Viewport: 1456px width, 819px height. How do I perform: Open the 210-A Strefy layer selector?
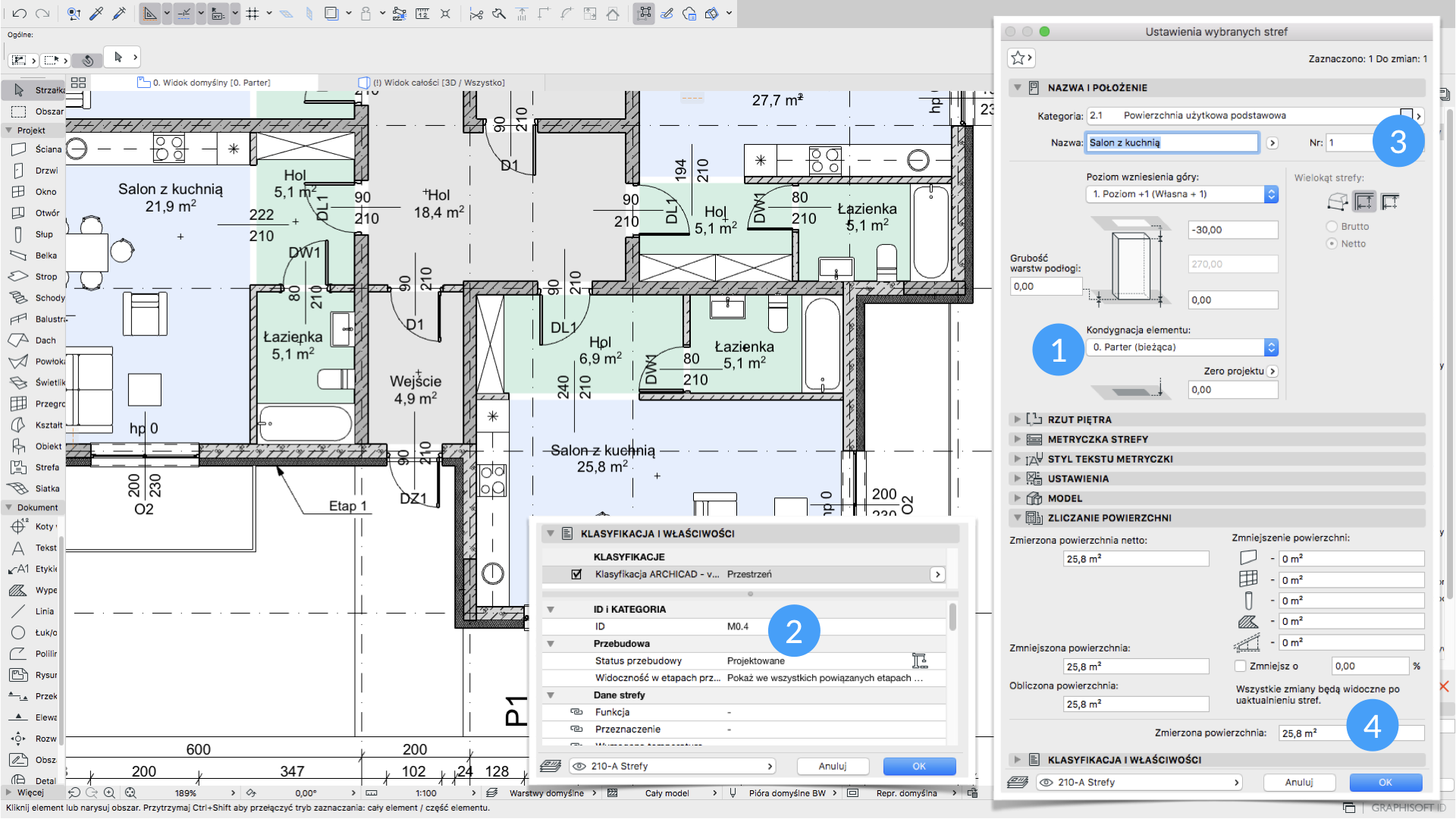point(1139,782)
